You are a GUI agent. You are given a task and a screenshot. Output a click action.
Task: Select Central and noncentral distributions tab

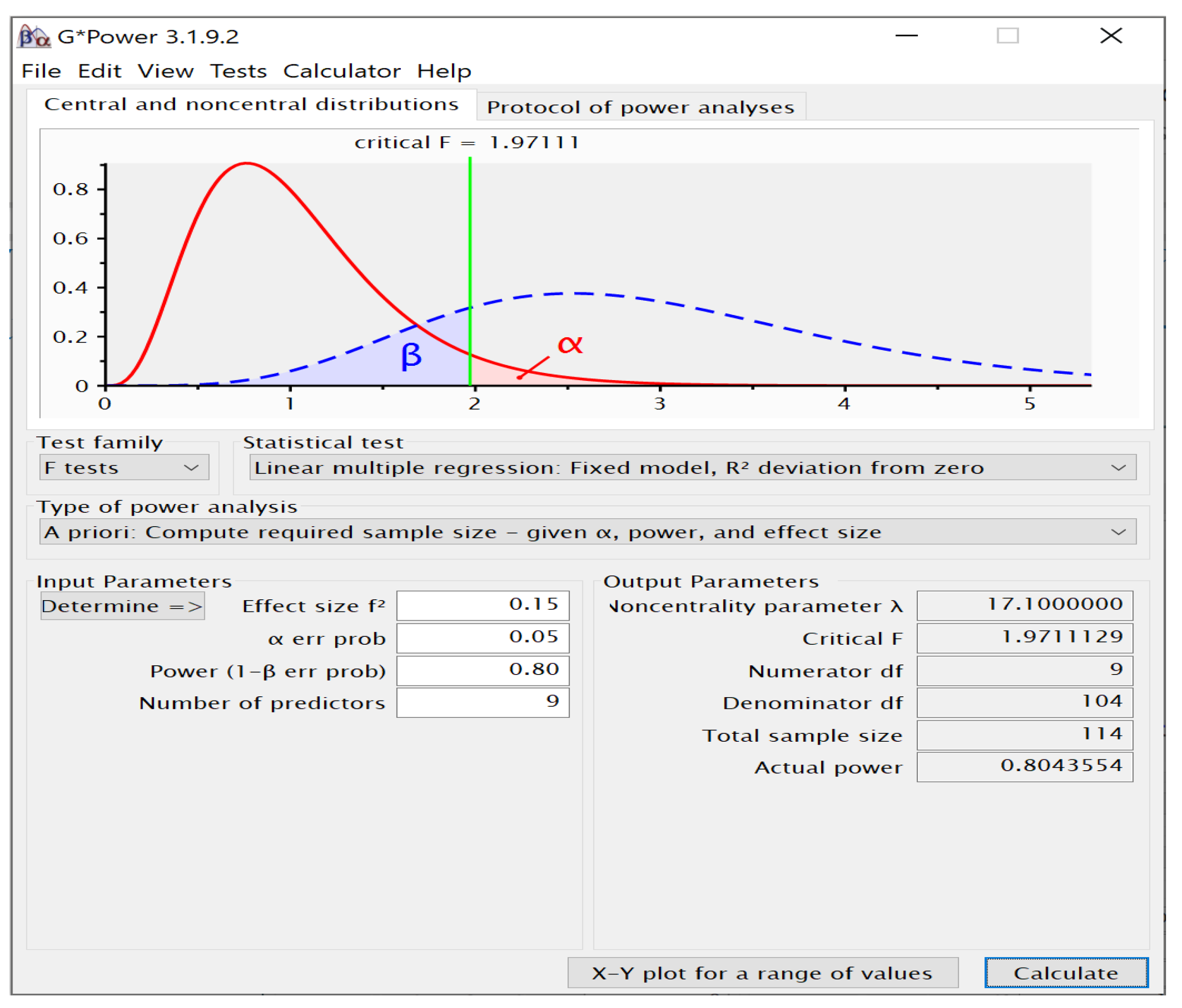click(251, 105)
